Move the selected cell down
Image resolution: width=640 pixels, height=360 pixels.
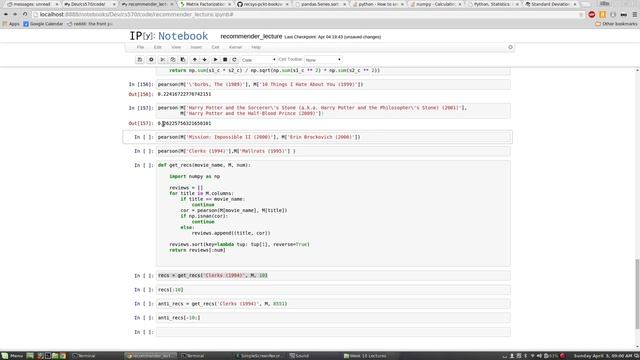point(204,60)
